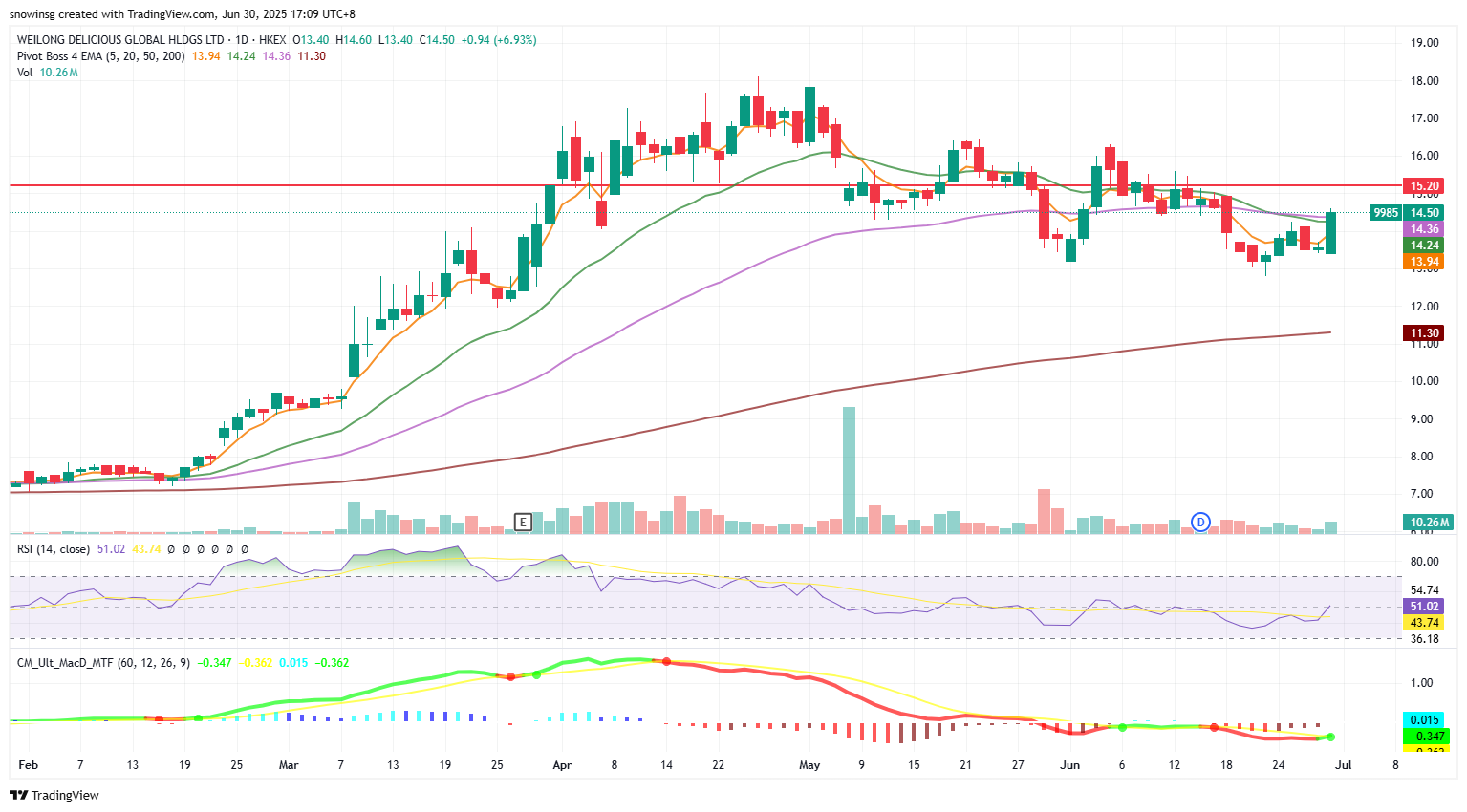Click the 19.00 price axis label
This screenshot has width=1467, height=812.
(x=1424, y=43)
